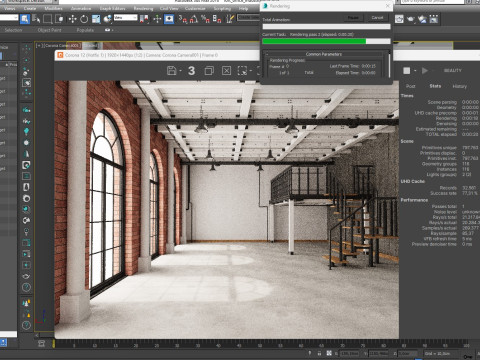Click the Corona Camera001 viewport label

tap(62, 45)
